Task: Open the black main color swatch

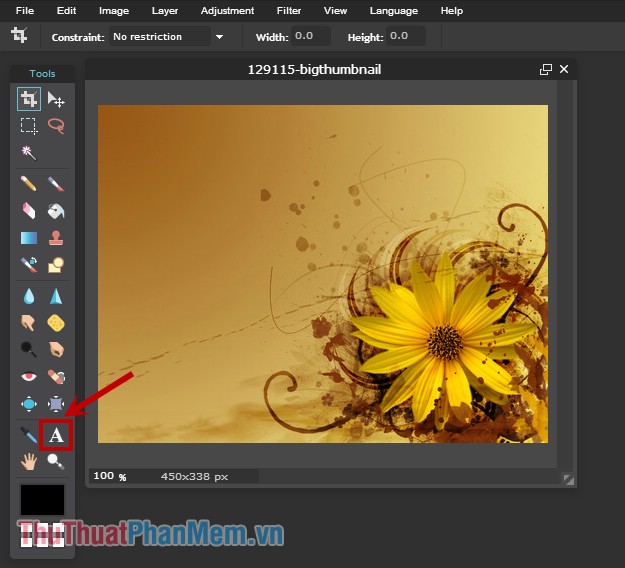Action: click(x=42, y=500)
